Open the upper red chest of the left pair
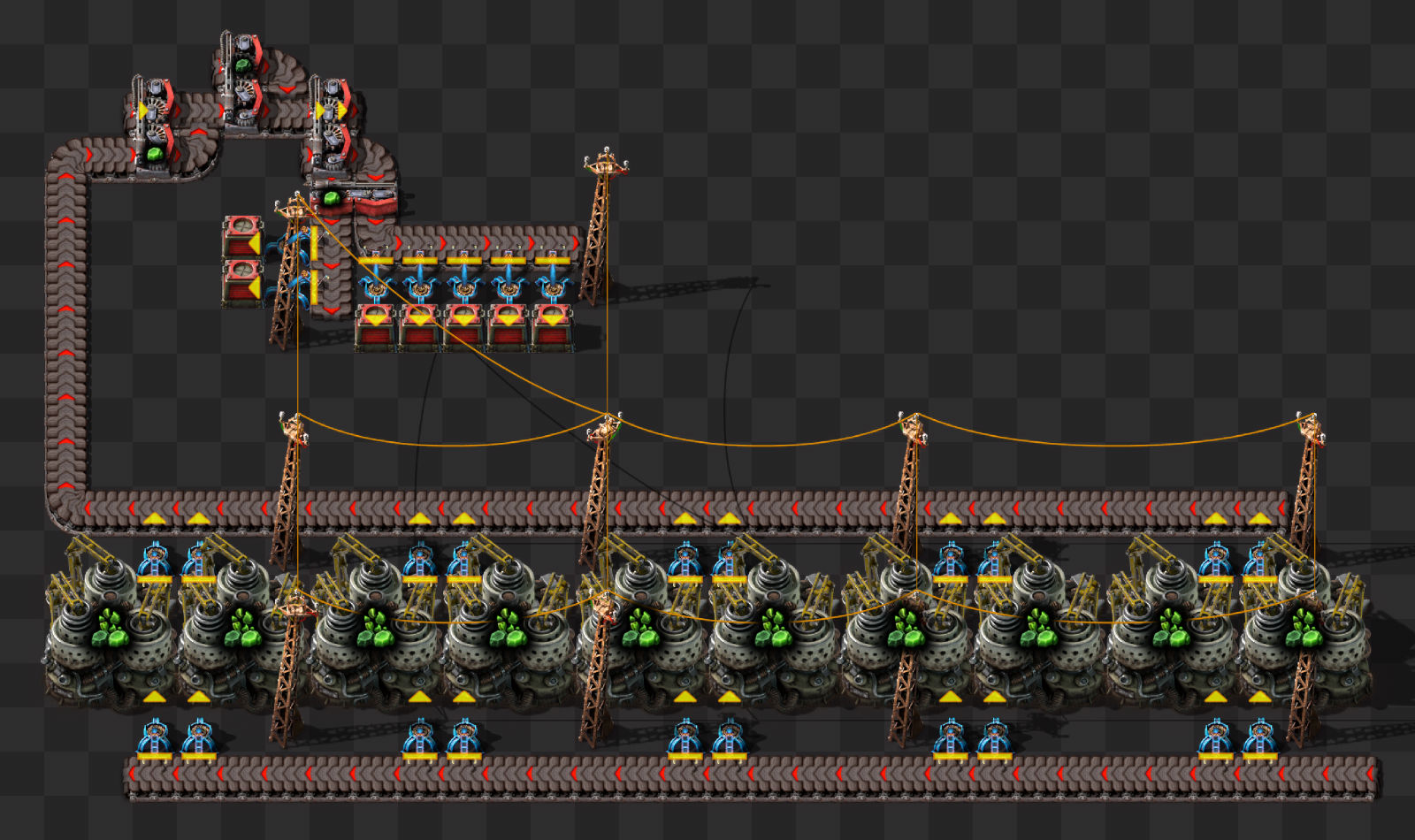The height and width of the screenshot is (840, 1415). tap(242, 239)
